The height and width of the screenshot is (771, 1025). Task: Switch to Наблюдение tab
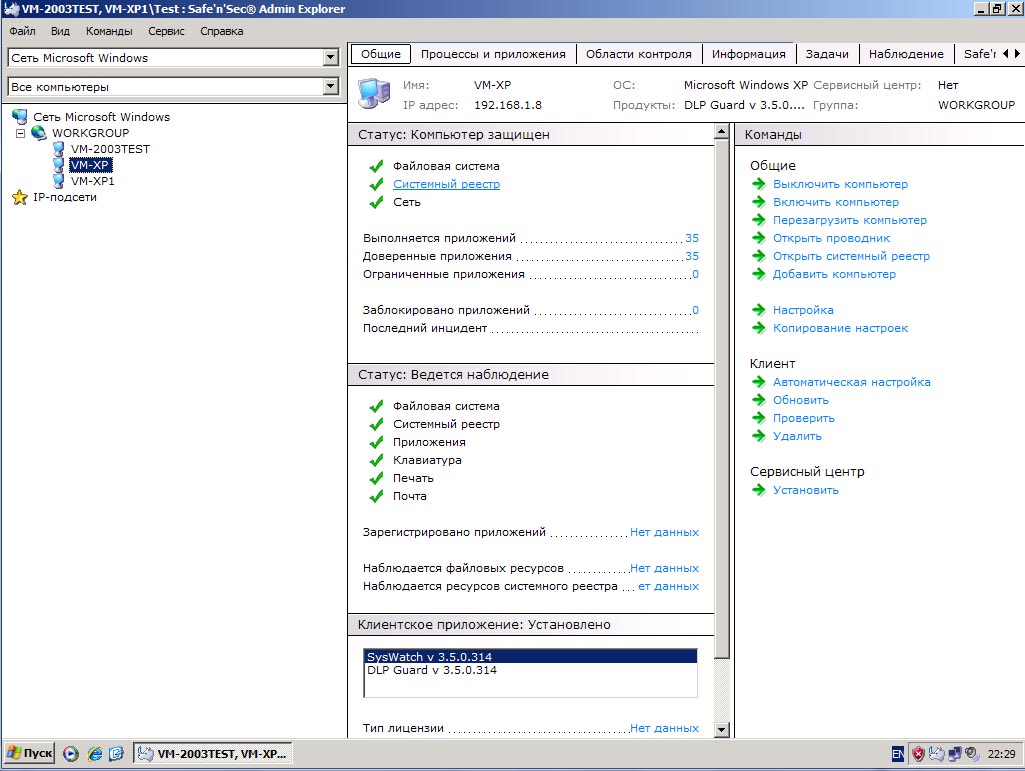tap(906, 54)
